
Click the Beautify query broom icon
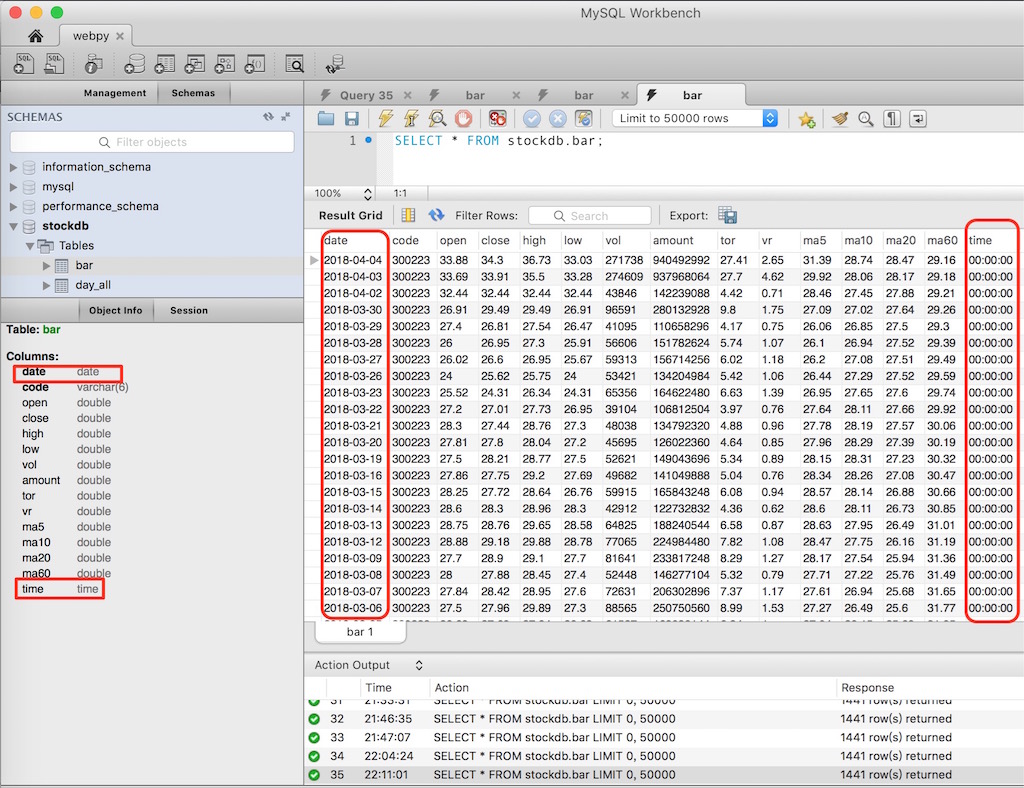[x=841, y=119]
